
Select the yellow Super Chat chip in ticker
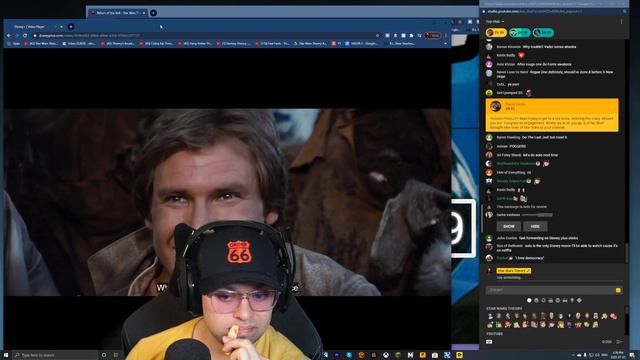(496, 32)
